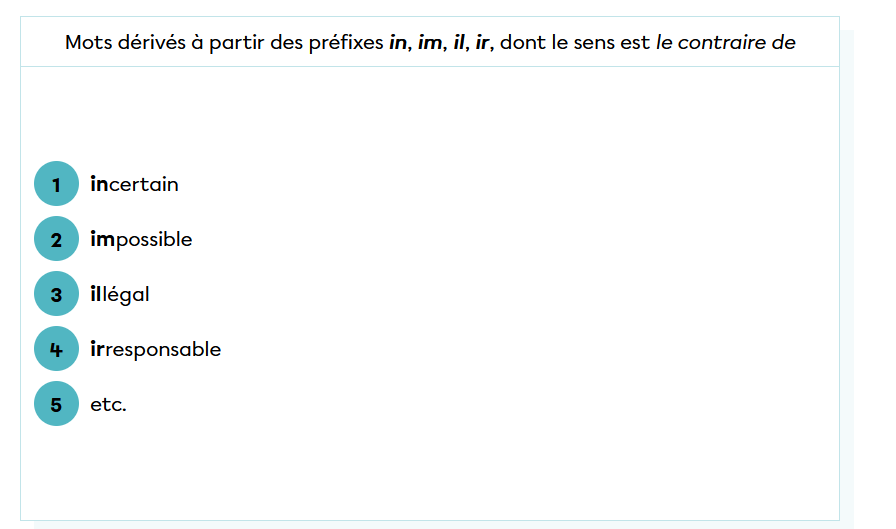The height and width of the screenshot is (529, 896).
Task: Click the number 1 circle badge
Action: click(56, 184)
